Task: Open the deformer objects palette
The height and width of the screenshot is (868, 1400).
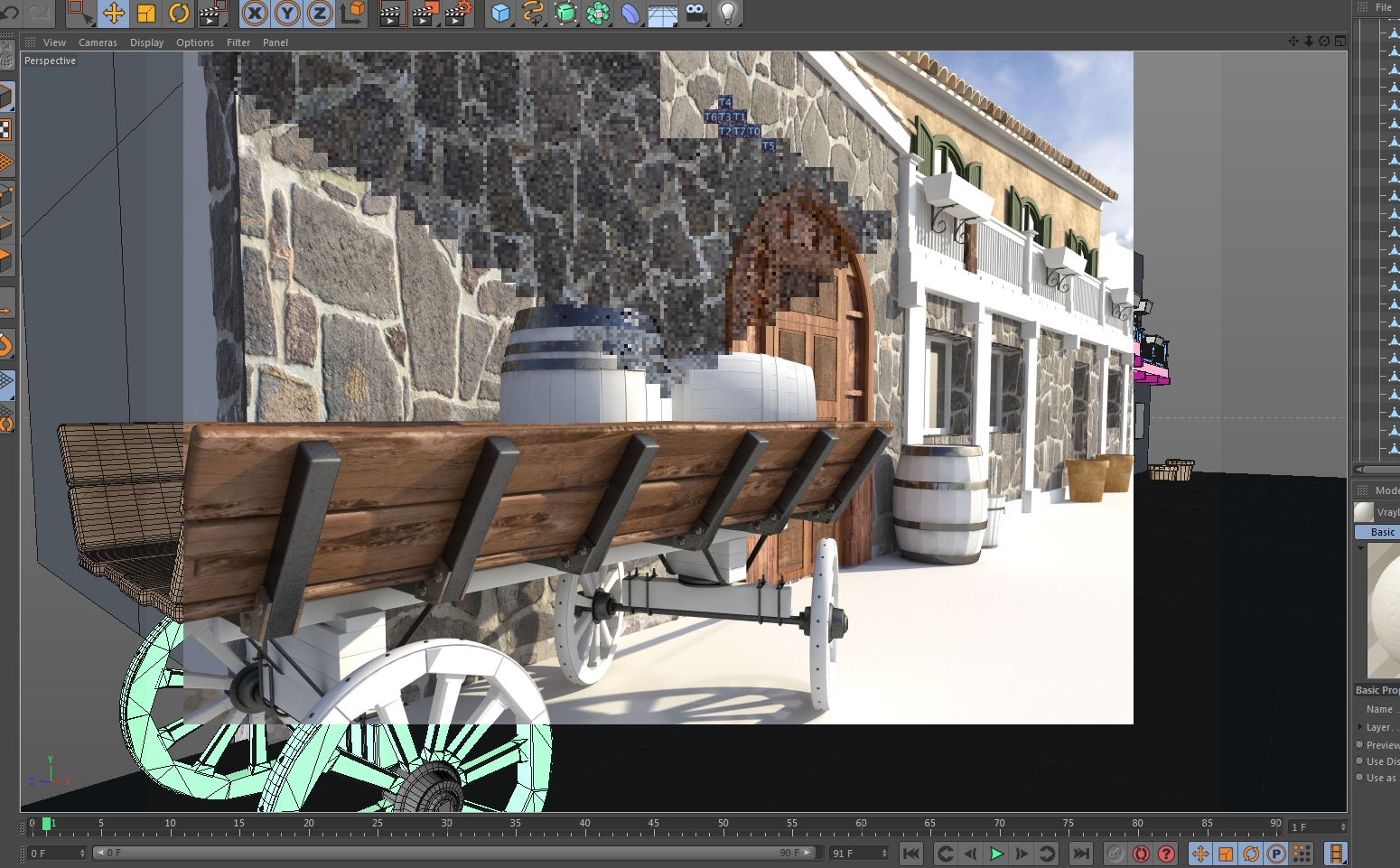Action: (630, 13)
